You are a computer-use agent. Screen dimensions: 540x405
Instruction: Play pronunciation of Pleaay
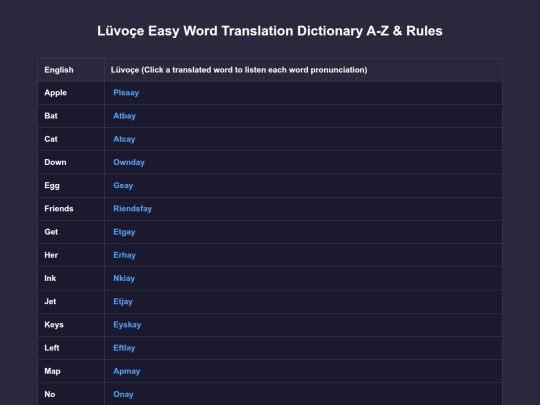[x=126, y=93]
